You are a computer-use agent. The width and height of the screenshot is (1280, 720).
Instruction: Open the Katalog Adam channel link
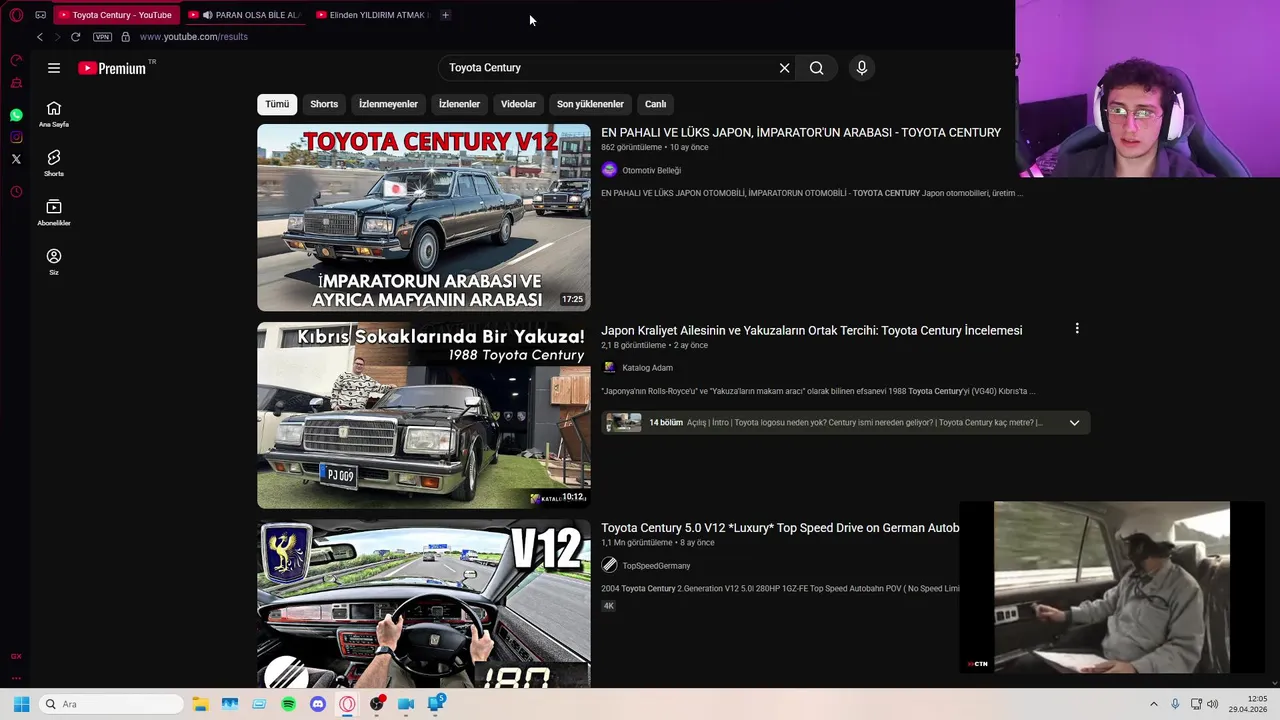point(647,368)
